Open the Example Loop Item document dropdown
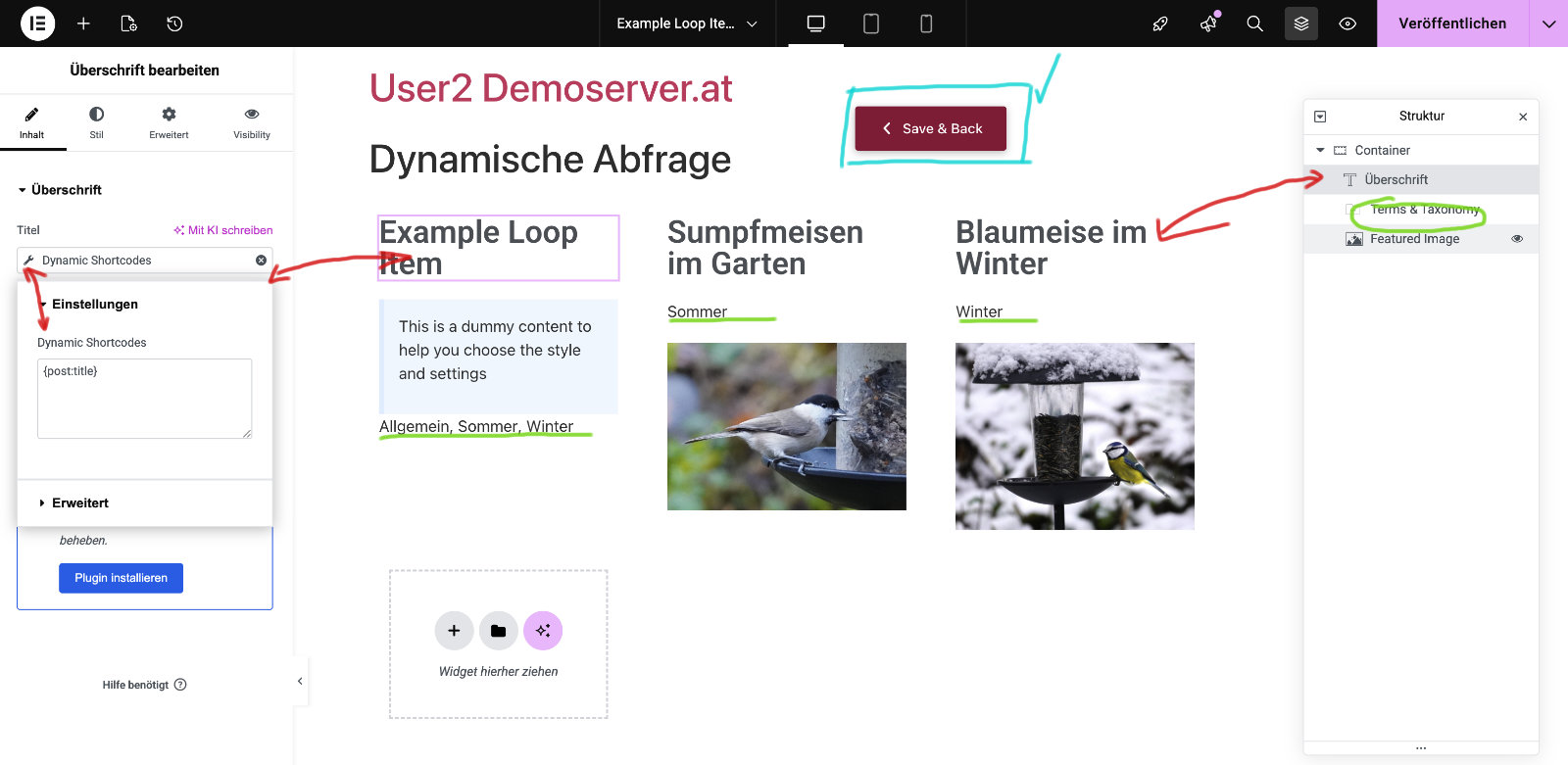1568x765 pixels. pyautogui.click(x=686, y=24)
